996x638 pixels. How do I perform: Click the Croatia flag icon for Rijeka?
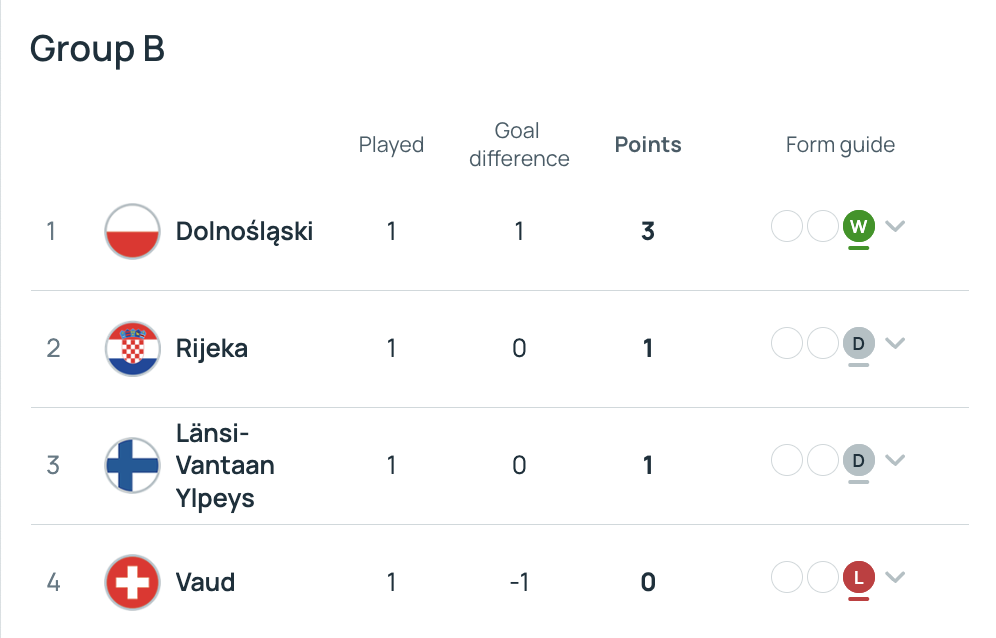[x=132, y=348]
